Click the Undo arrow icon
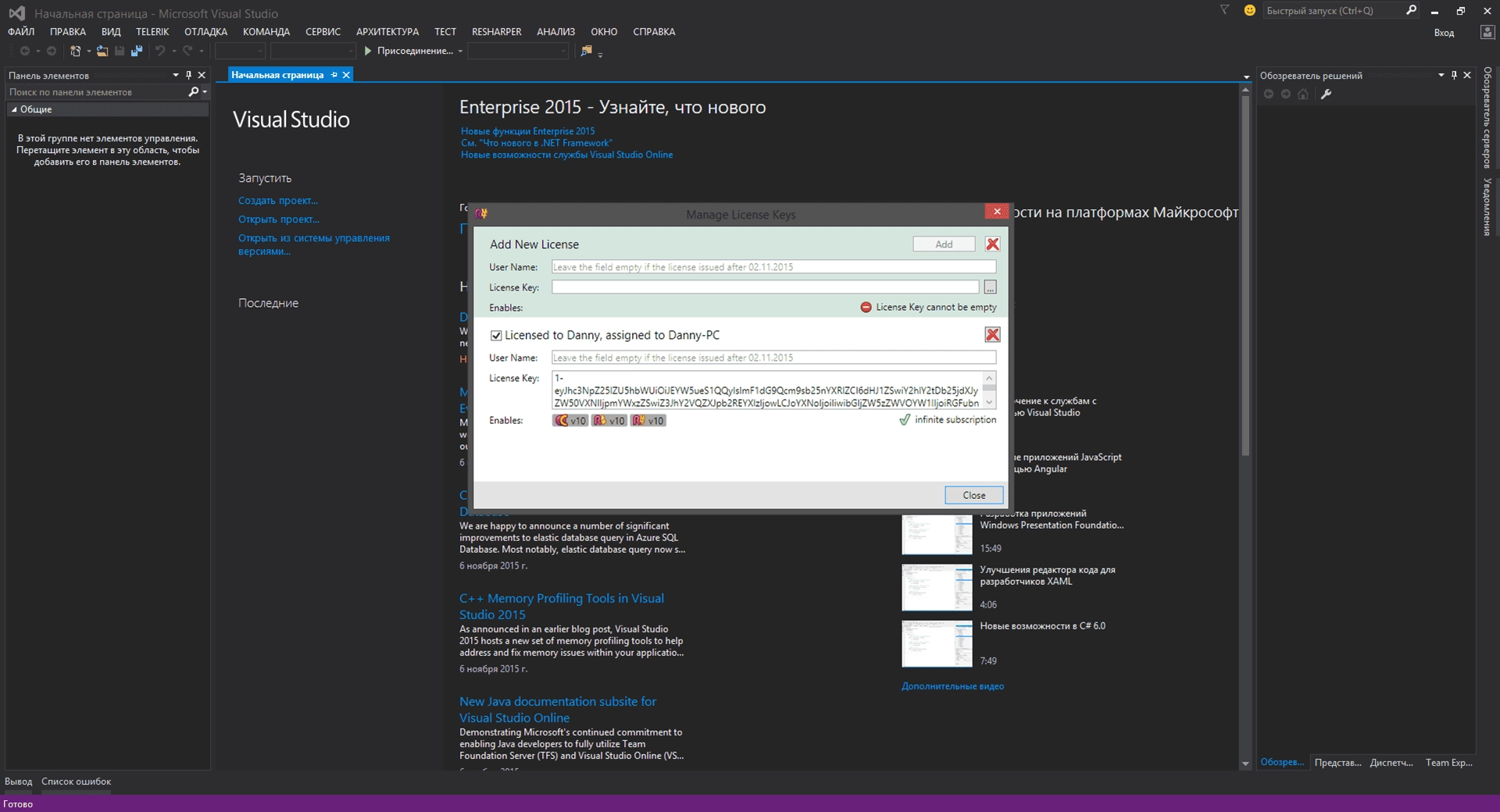 tap(160, 51)
